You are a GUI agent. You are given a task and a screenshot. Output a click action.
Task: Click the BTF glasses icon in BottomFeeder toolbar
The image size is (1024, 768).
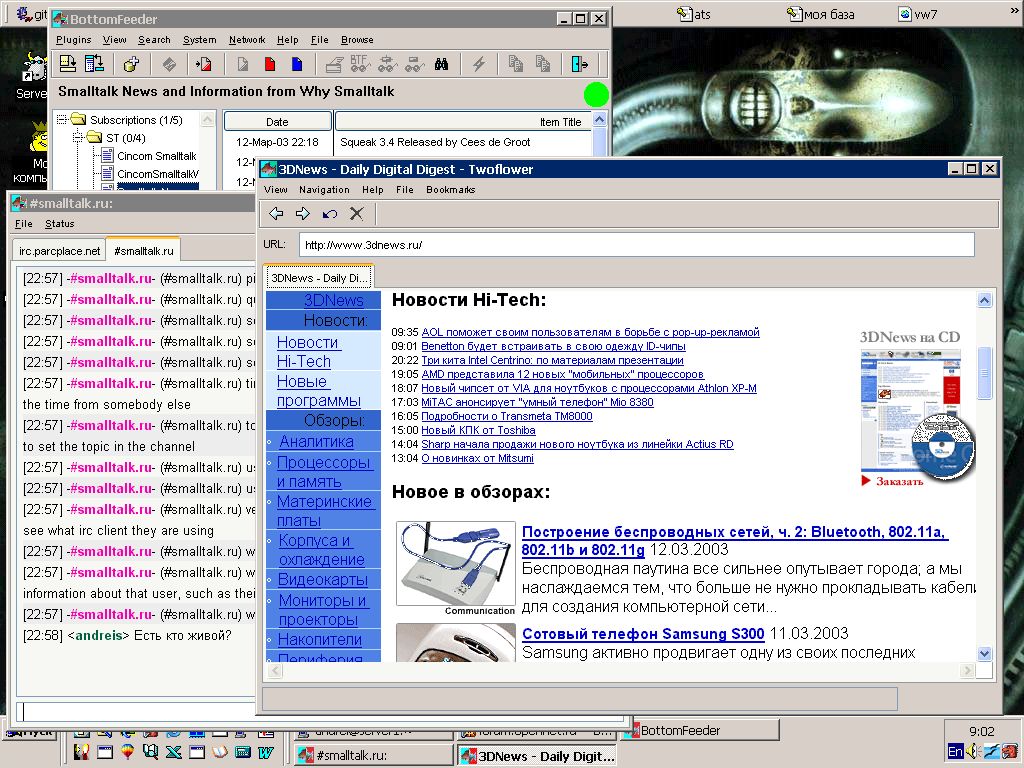click(360, 63)
